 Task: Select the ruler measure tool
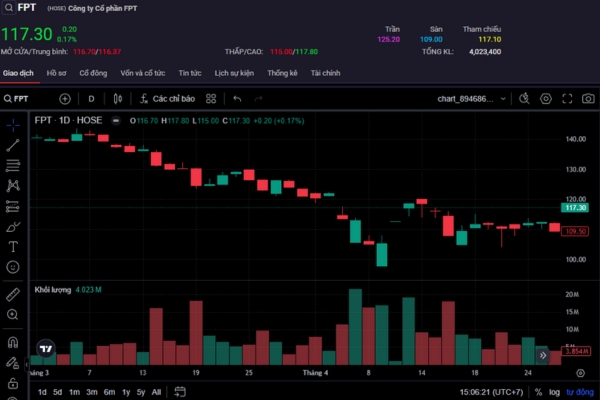click(x=13, y=294)
